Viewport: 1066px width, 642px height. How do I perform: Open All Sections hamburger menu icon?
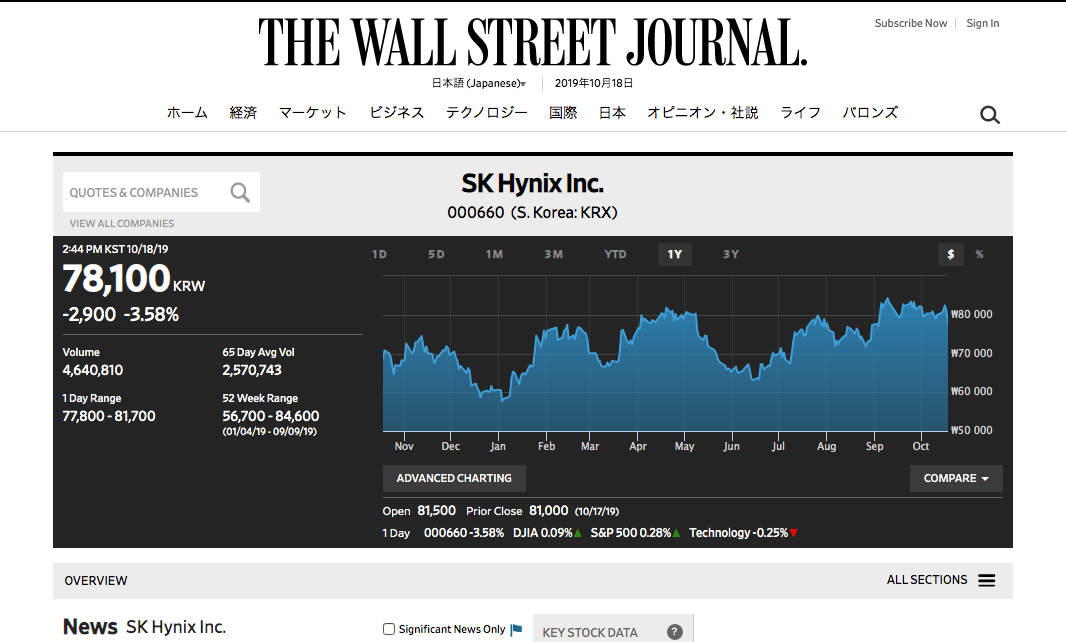point(987,580)
